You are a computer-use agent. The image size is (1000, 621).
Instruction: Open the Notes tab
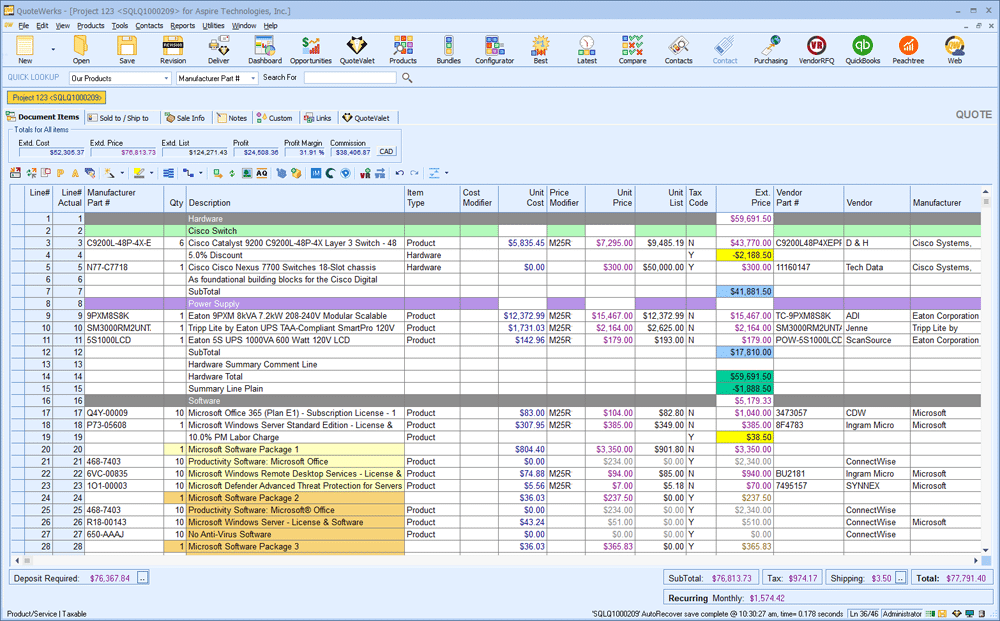233,117
